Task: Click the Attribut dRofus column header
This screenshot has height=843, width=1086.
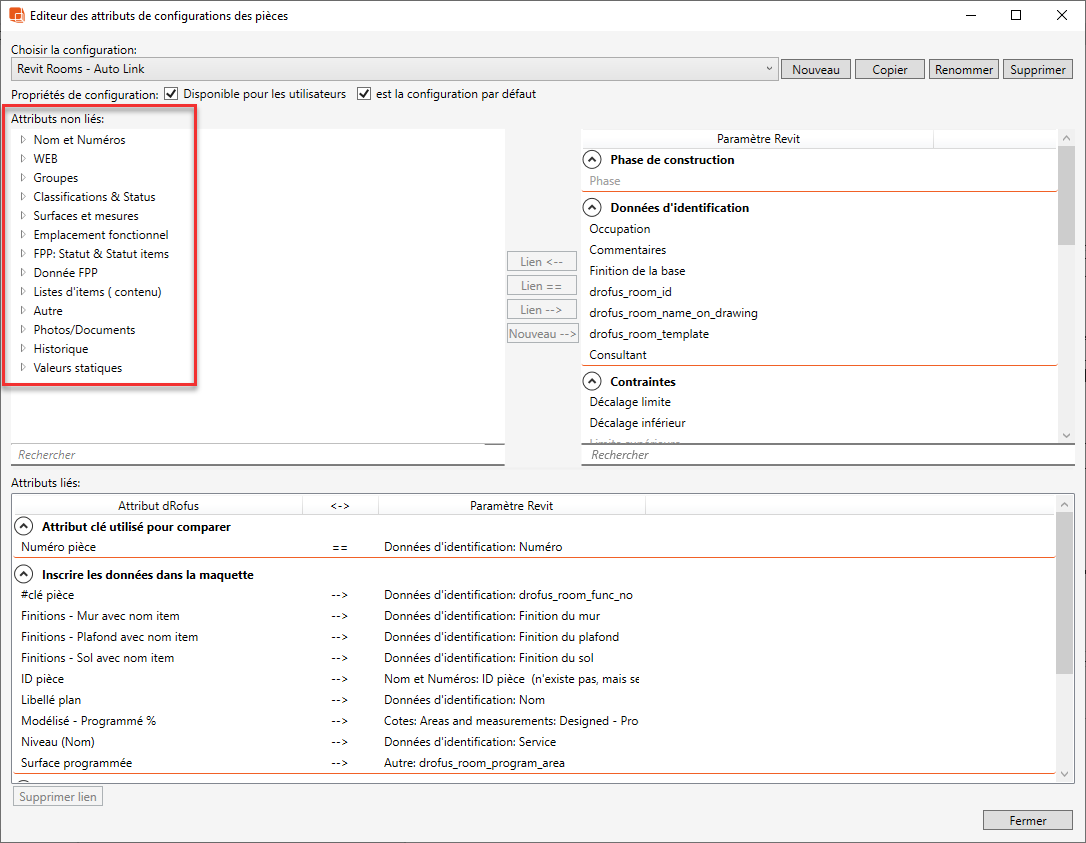Action: pos(158,506)
